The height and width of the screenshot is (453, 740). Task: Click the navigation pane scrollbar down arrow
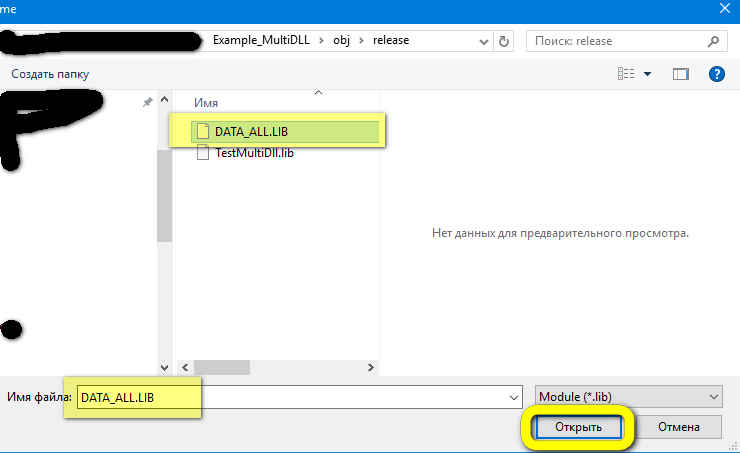click(165, 367)
